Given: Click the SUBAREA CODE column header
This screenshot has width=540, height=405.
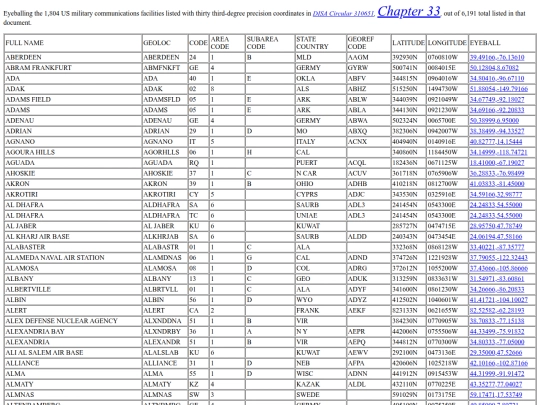Looking at the screenshot, I should 270,43.
